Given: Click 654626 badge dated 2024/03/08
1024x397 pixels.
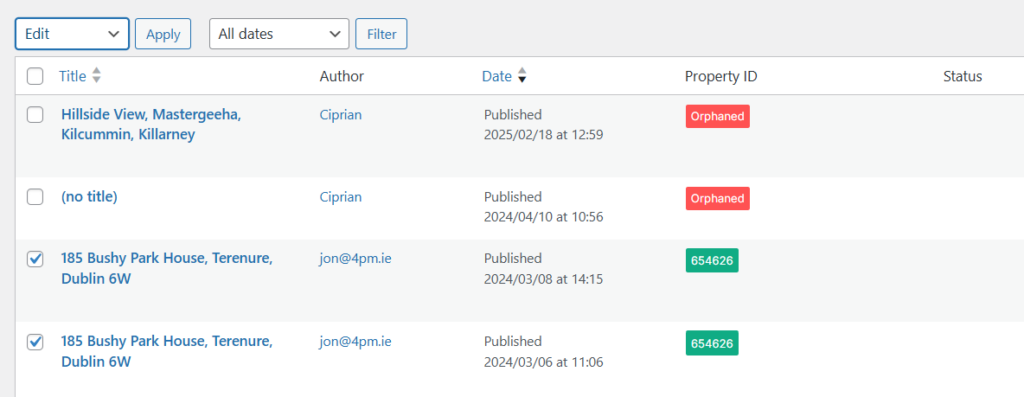Looking at the screenshot, I should (x=712, y=260).
